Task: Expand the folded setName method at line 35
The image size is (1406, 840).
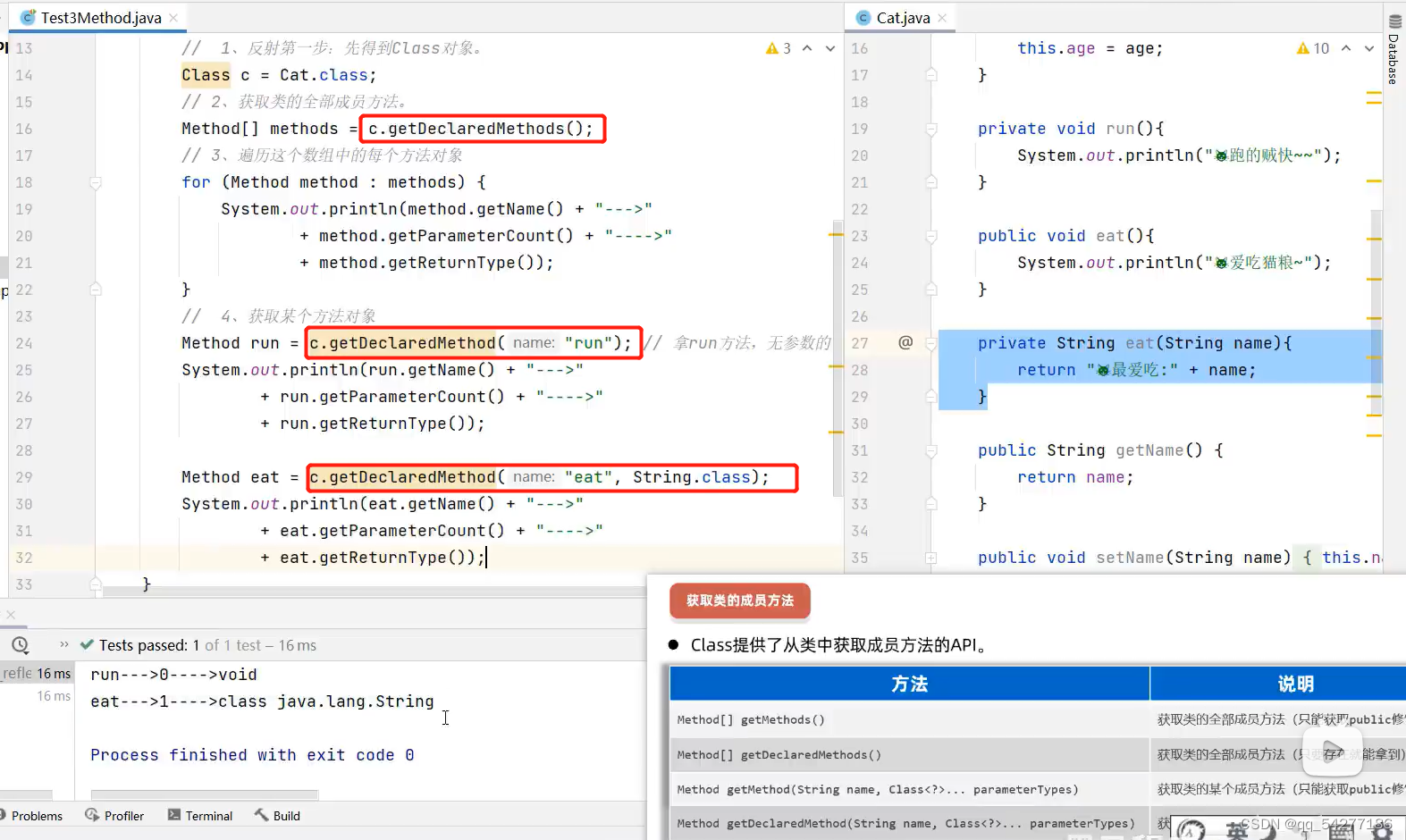Action: tap(931, 558)
